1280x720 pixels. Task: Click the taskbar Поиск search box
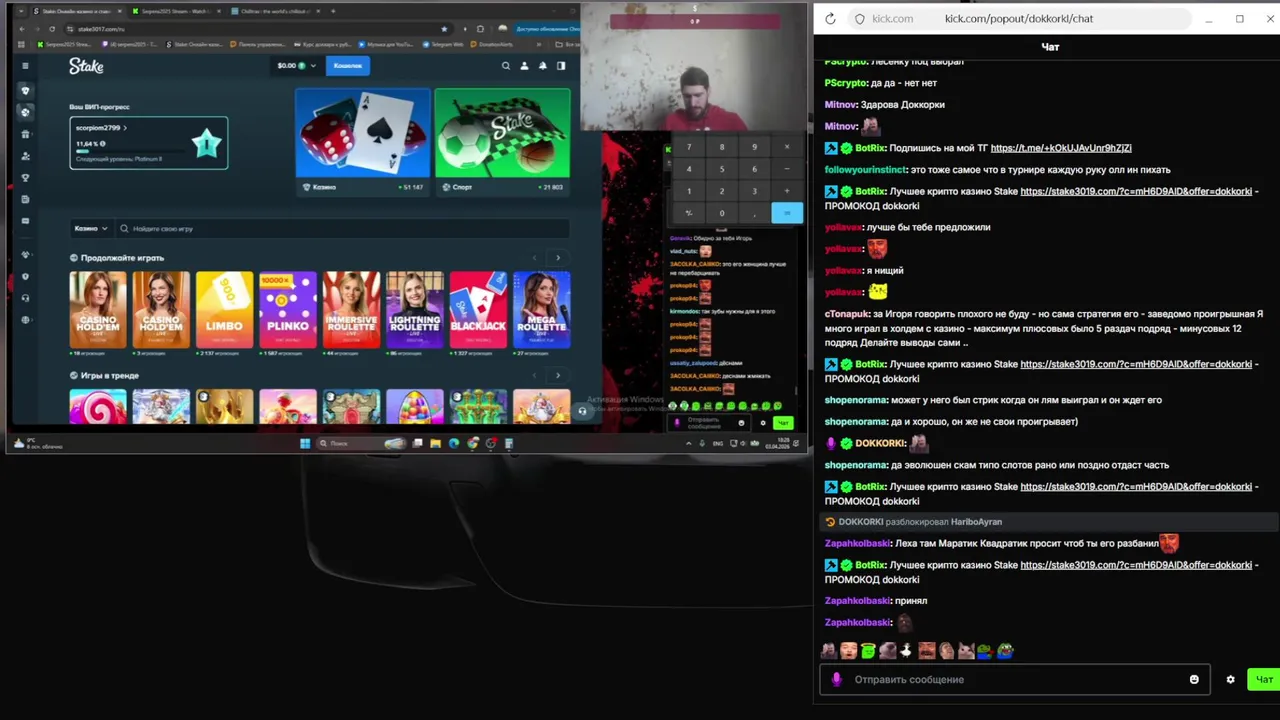point(361,443)
